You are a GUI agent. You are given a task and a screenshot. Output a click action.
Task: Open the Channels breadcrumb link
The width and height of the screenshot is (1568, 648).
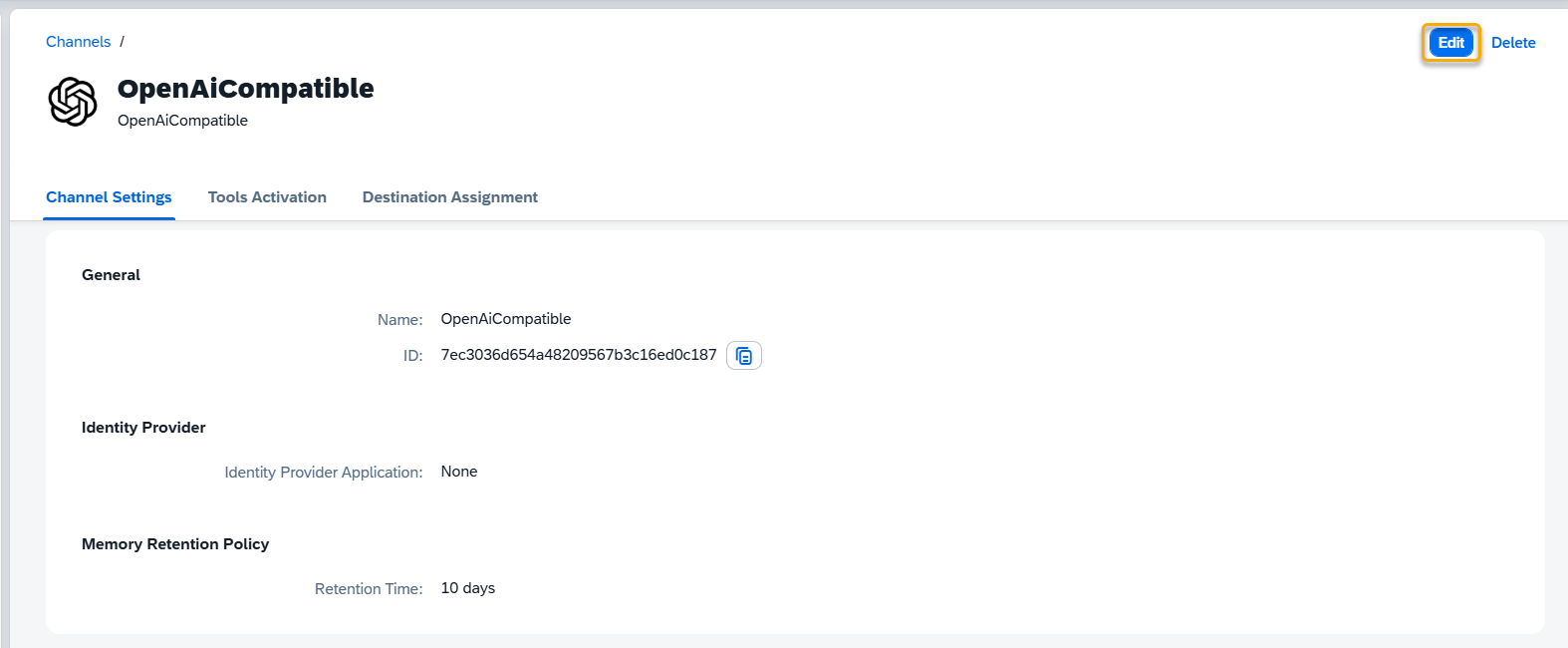[78, 42]
